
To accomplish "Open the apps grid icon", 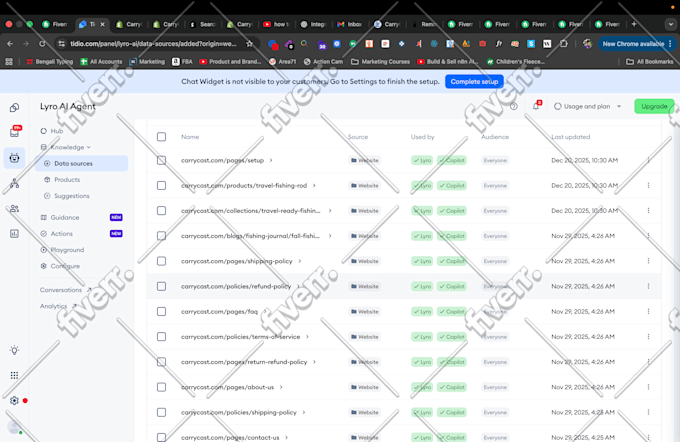I will (x=14, y=375).
